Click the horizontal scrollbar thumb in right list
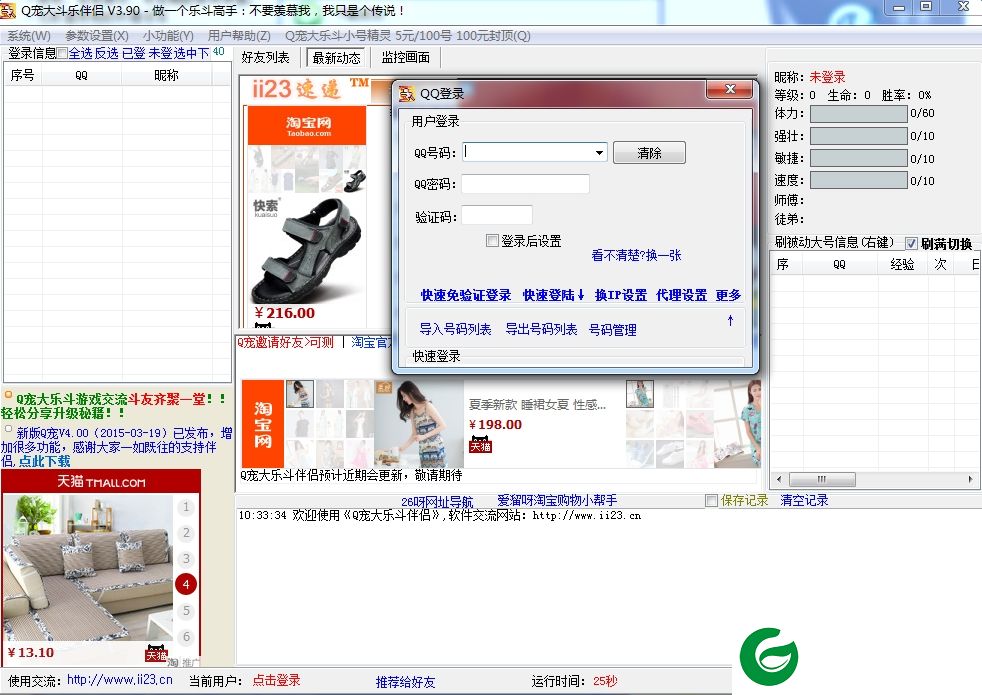This screenshot has width=982, height=695. coord(822,480)
